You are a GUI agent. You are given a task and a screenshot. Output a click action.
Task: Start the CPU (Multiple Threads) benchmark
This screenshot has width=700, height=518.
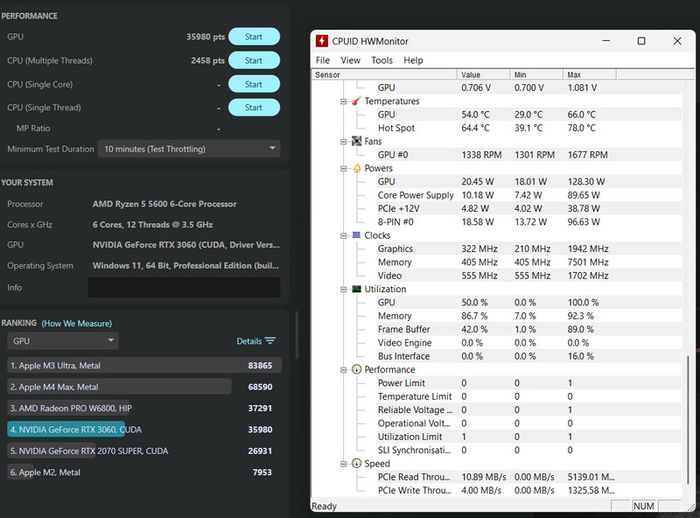point(254,60)
